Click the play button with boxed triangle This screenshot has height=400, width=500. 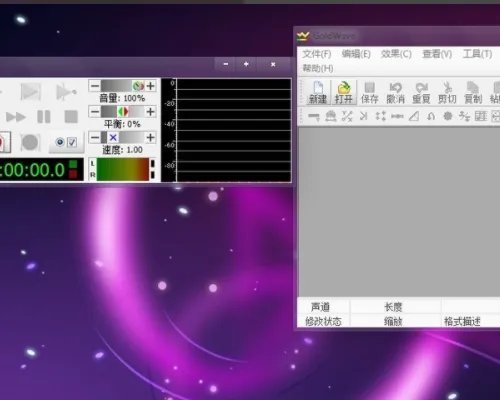31,92
